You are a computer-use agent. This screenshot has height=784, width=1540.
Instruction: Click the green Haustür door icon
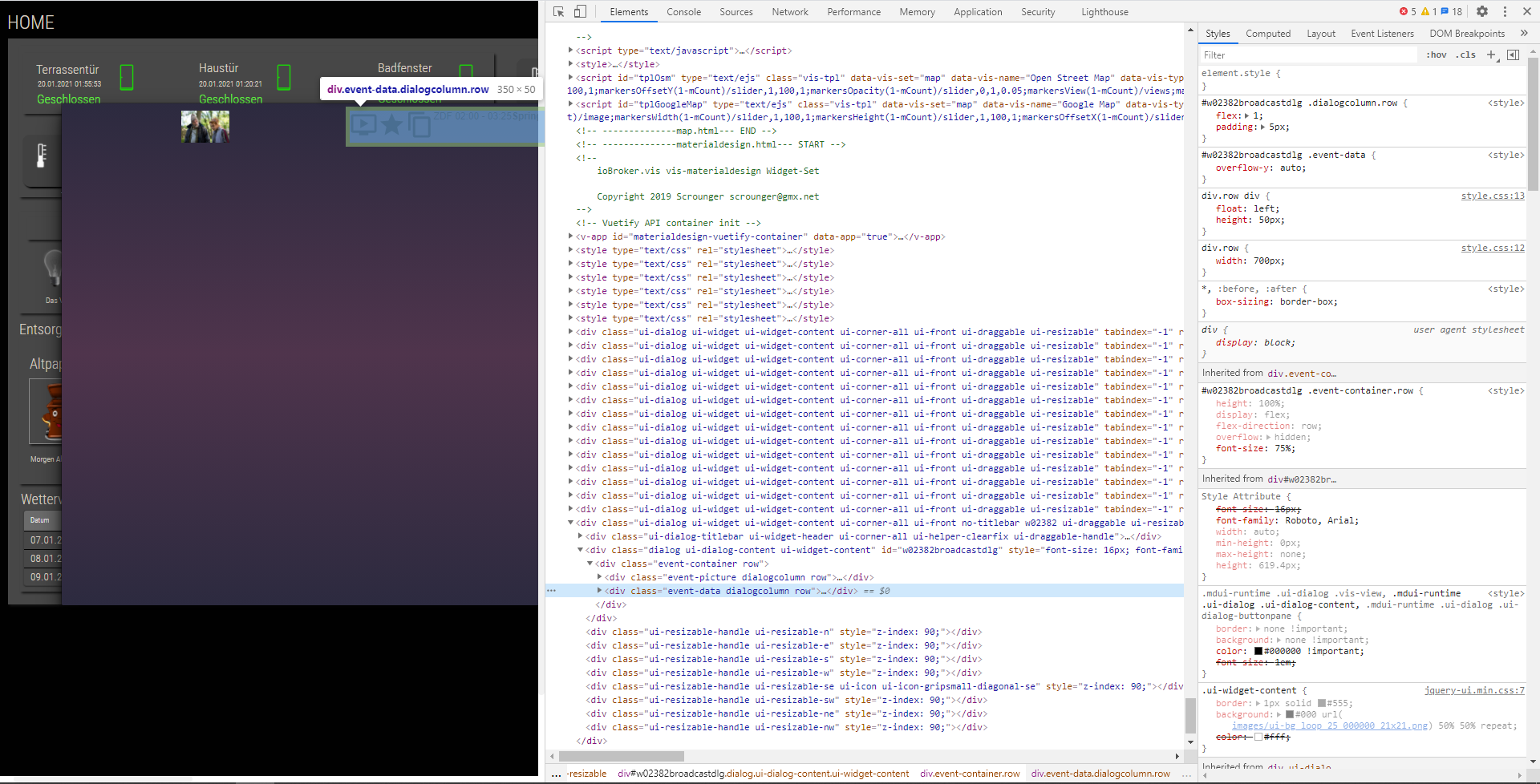(x=284, y=78)
